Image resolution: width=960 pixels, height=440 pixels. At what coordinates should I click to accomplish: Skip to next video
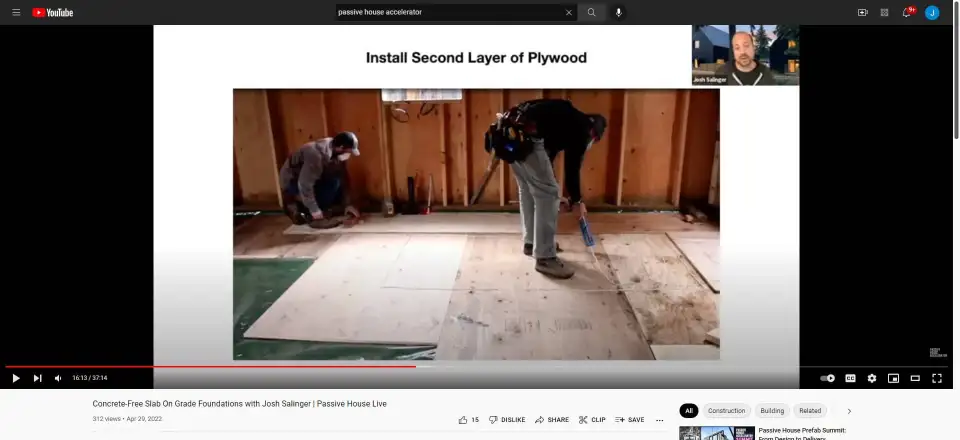click(38, 378)
